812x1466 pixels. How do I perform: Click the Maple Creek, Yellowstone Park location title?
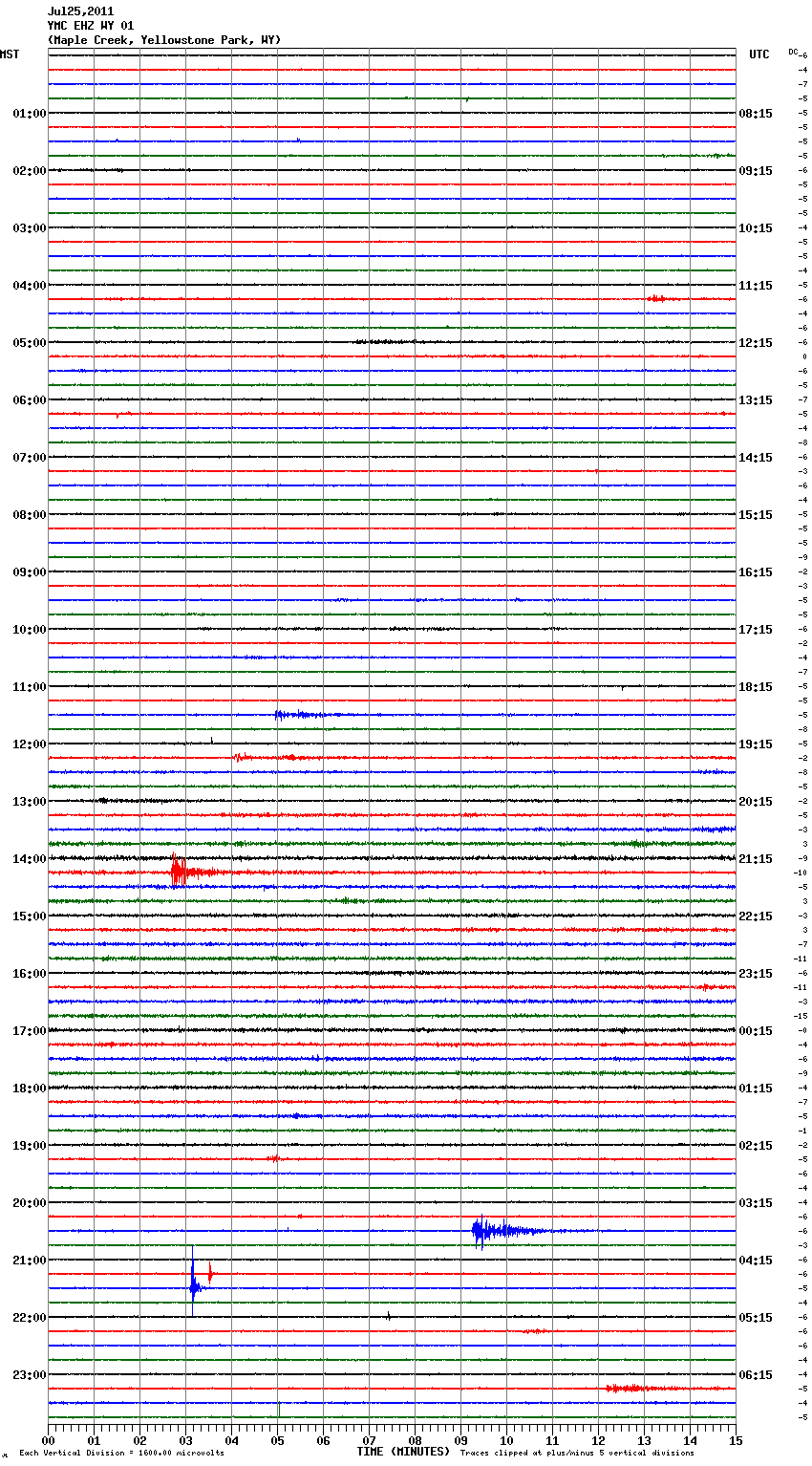click(164, 40)
